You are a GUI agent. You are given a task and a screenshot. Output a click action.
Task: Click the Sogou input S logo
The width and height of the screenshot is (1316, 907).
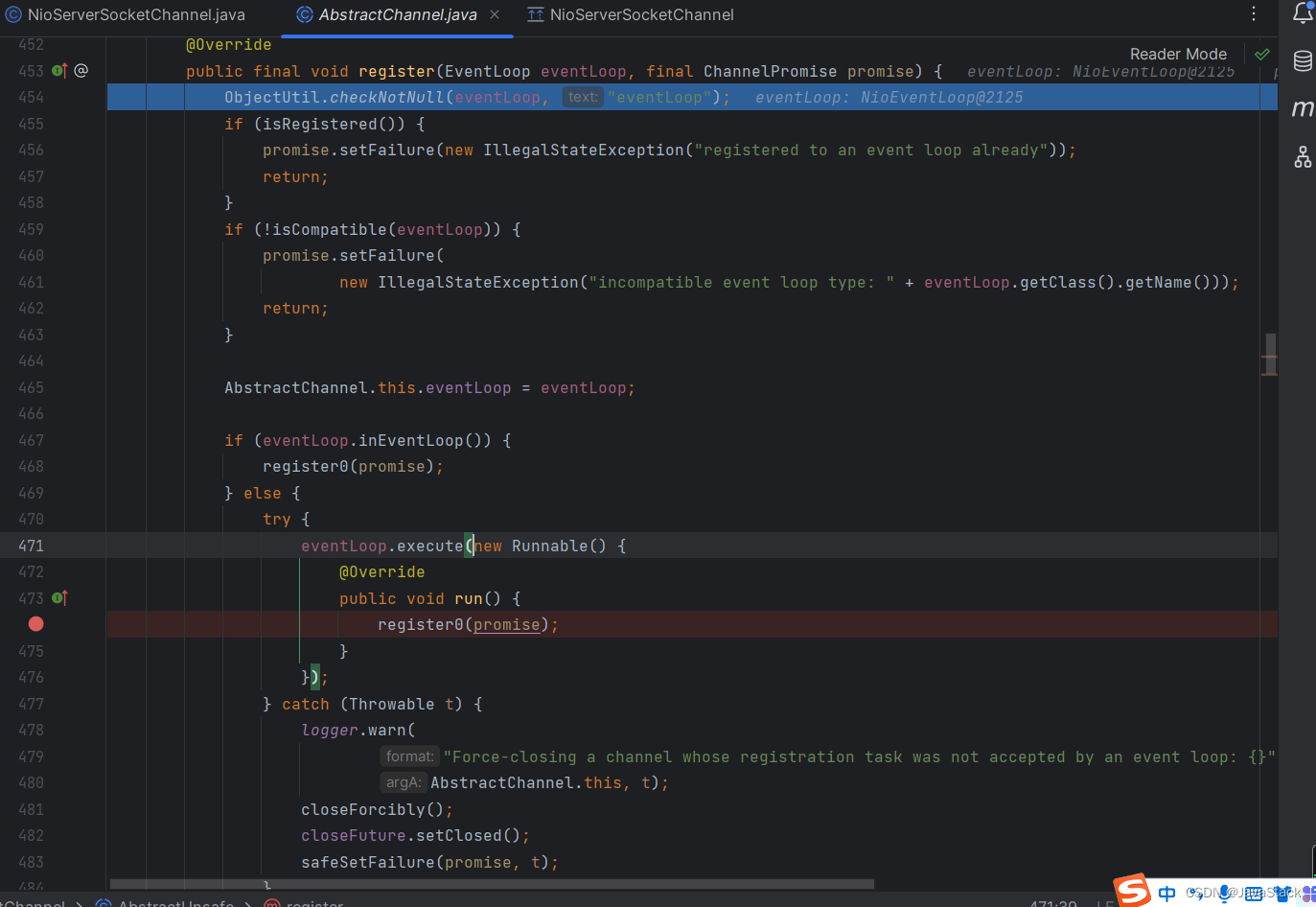[x=1132, y=890]
